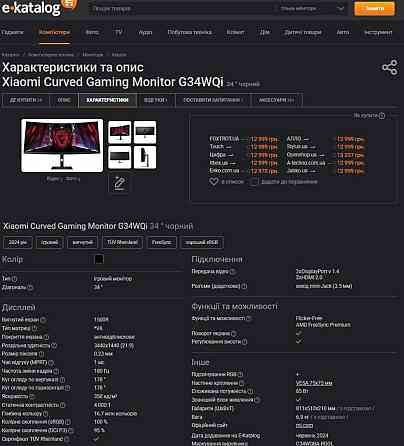Viewport: 404px width, 446px height.
Task: Show help for Вигнутий екран
Action: tap(43, 320)
